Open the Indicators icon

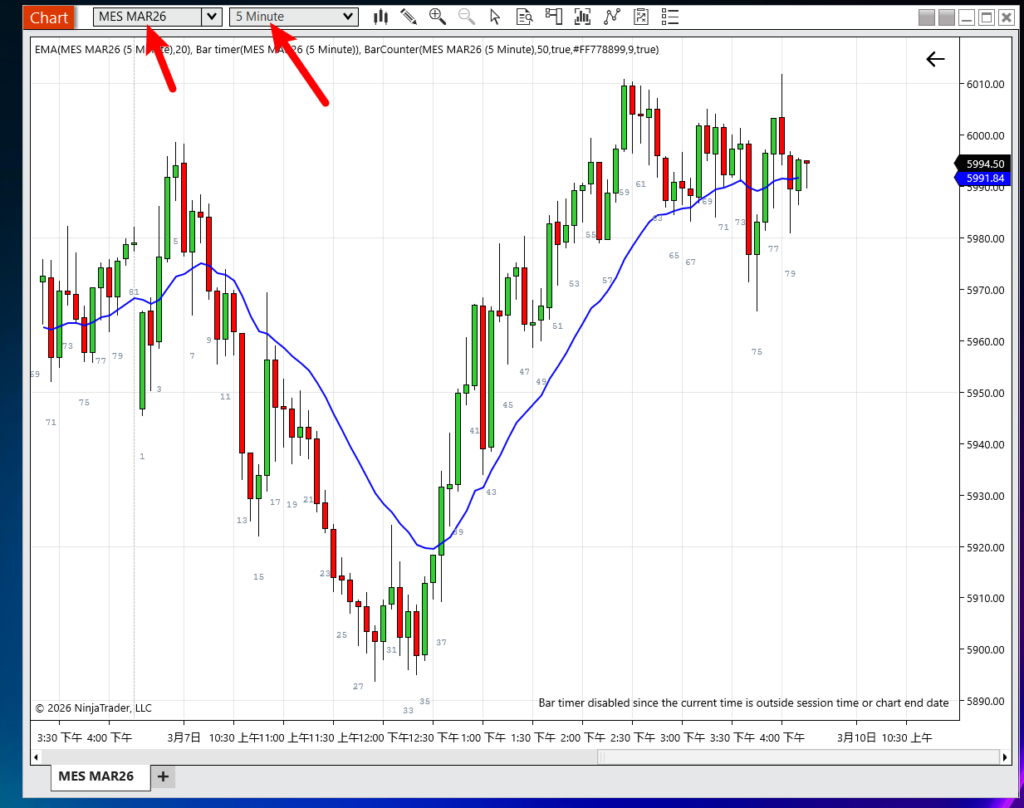point(612,17)
